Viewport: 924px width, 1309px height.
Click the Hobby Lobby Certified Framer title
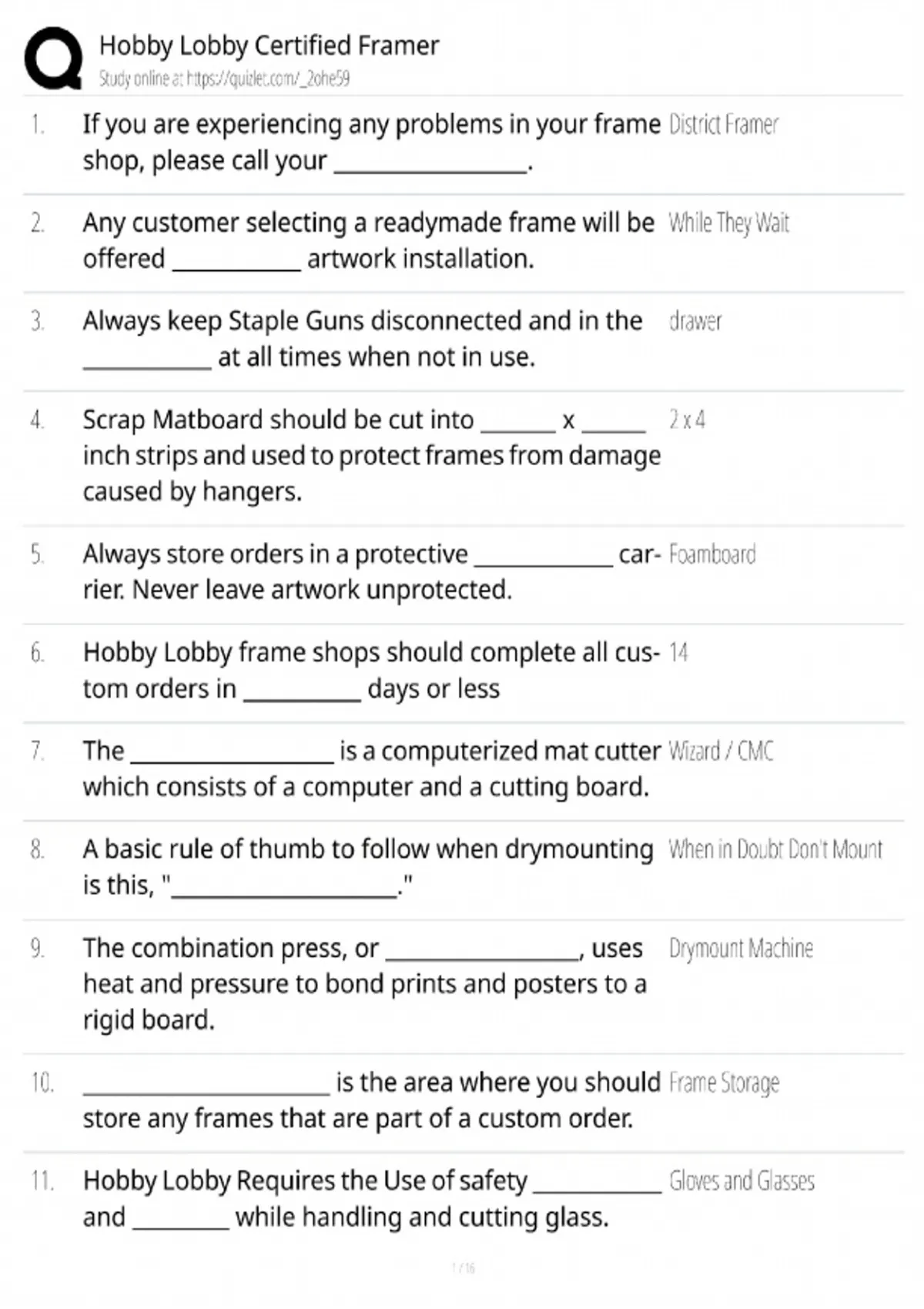click(x=269, y=46)
